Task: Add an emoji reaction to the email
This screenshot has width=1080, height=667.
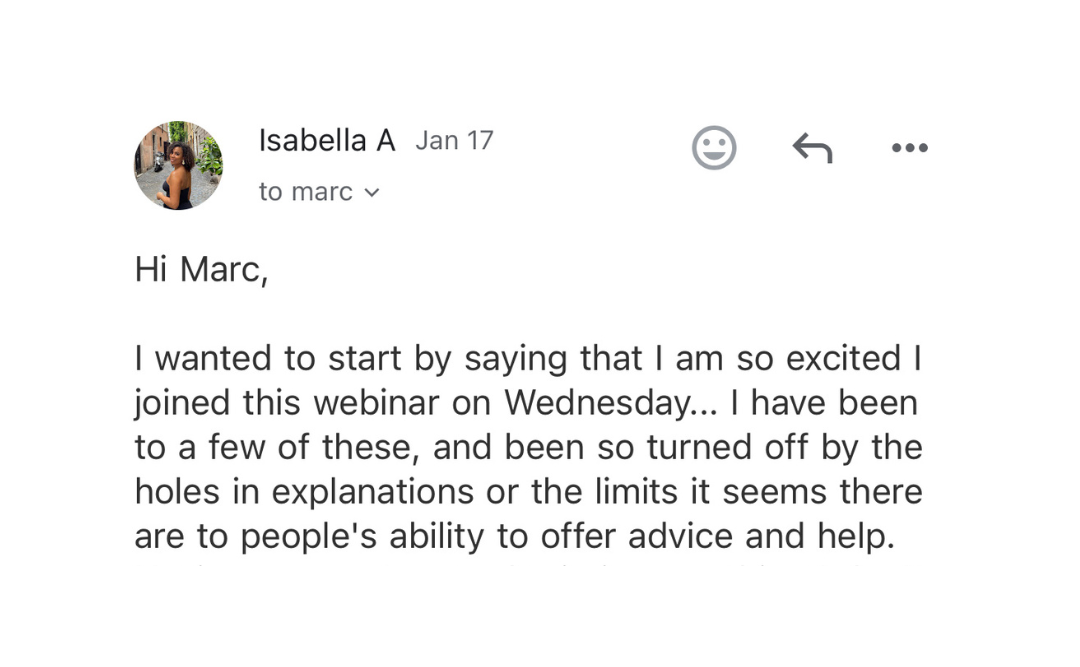Action: pyautogui.click(x=714, y=147)
